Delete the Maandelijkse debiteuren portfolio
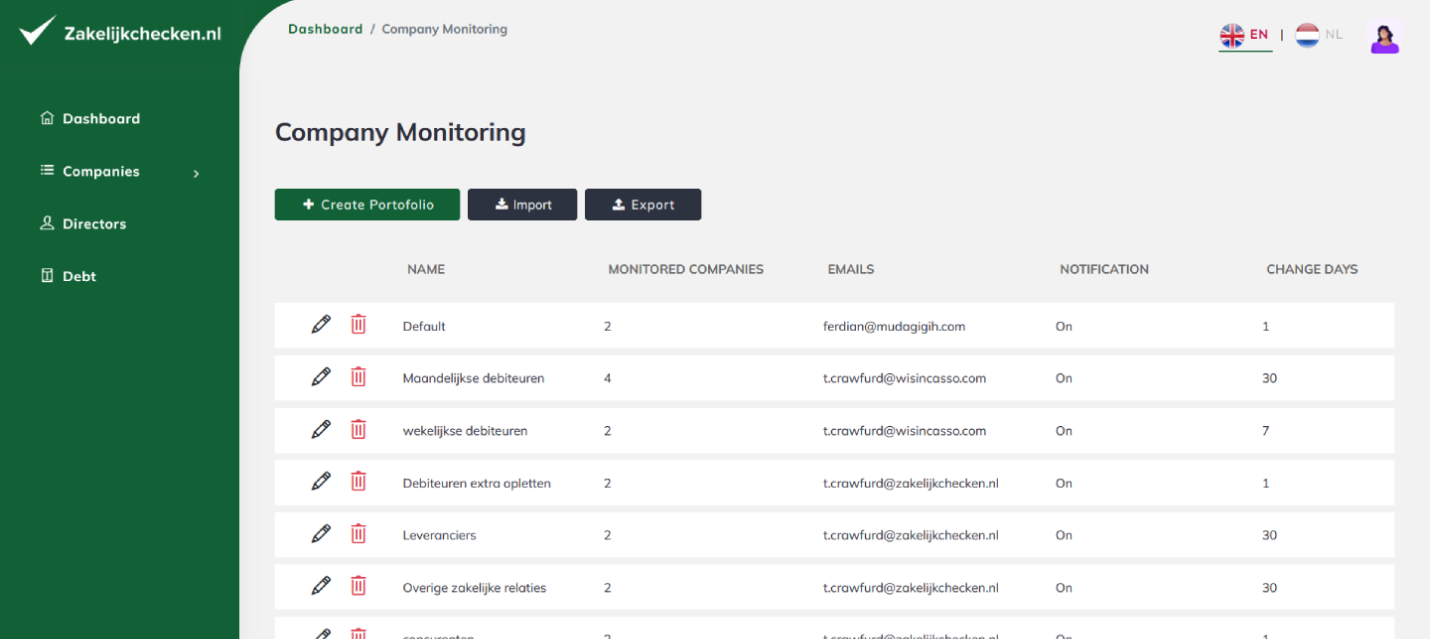1430x639 pixels. [x=358, y=377]
